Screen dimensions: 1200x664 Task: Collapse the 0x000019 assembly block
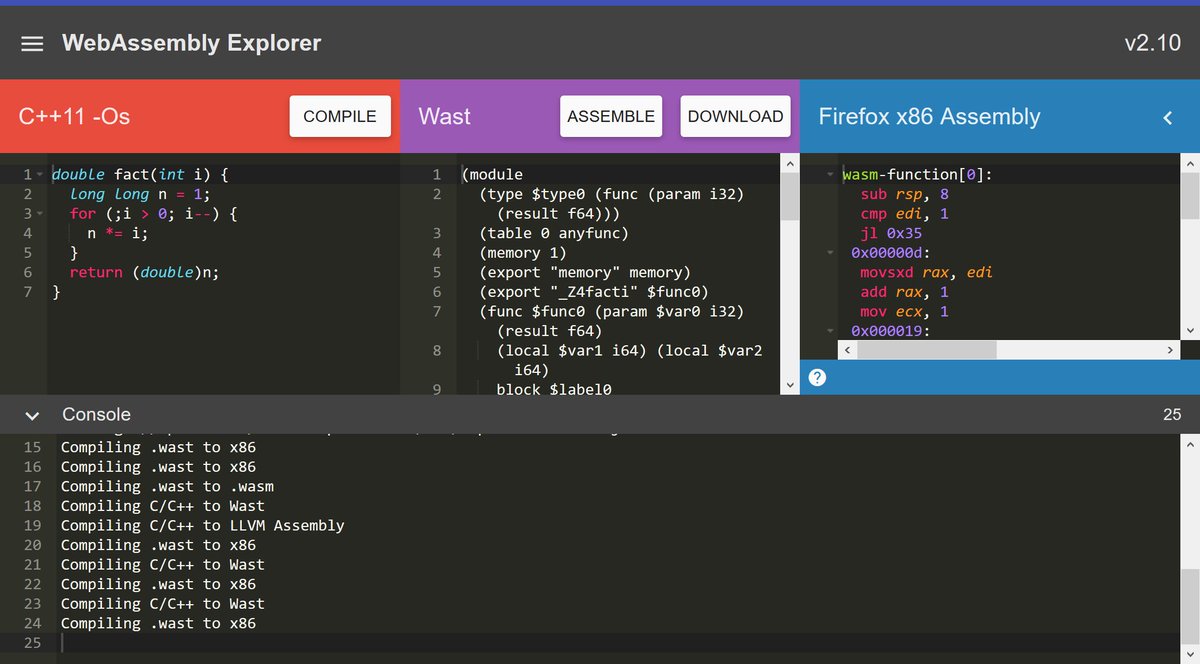[832, 331]
